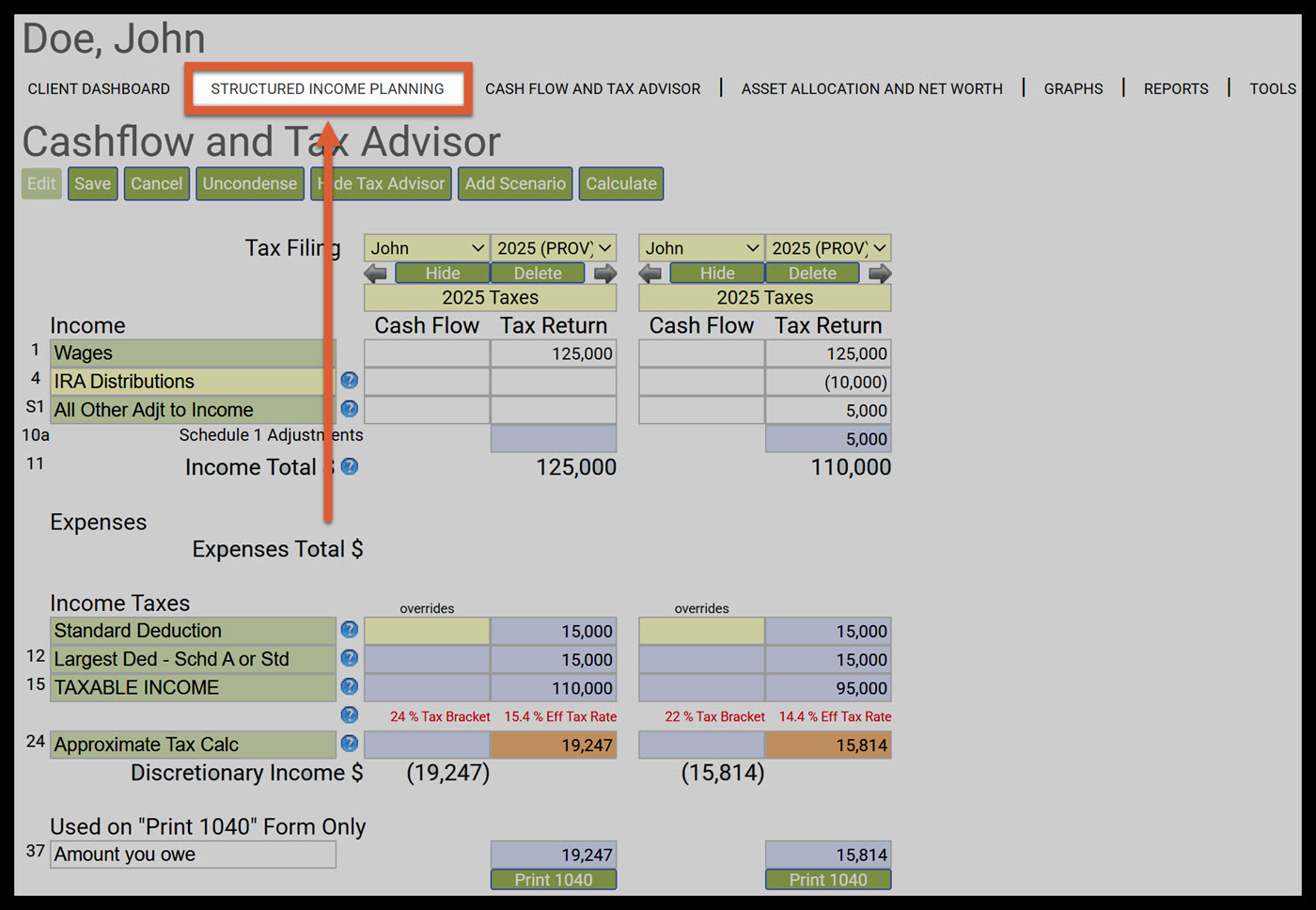The image size is (1316, 910).
Task: Open the Tools tab
Action: (1273, 88)
